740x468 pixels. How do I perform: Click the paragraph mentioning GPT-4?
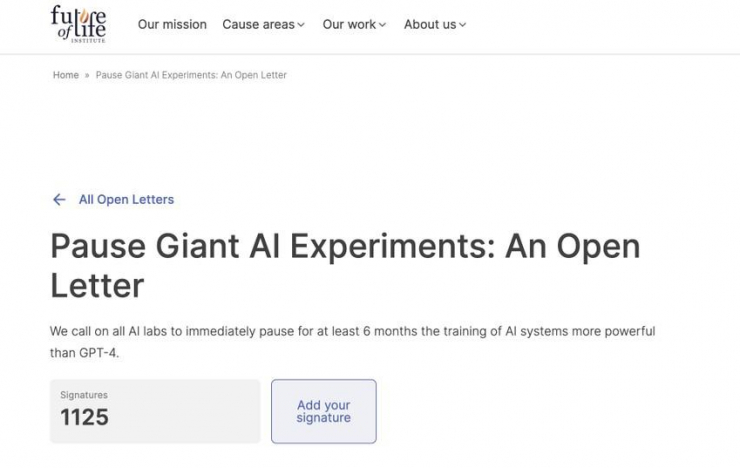point(353,342)
